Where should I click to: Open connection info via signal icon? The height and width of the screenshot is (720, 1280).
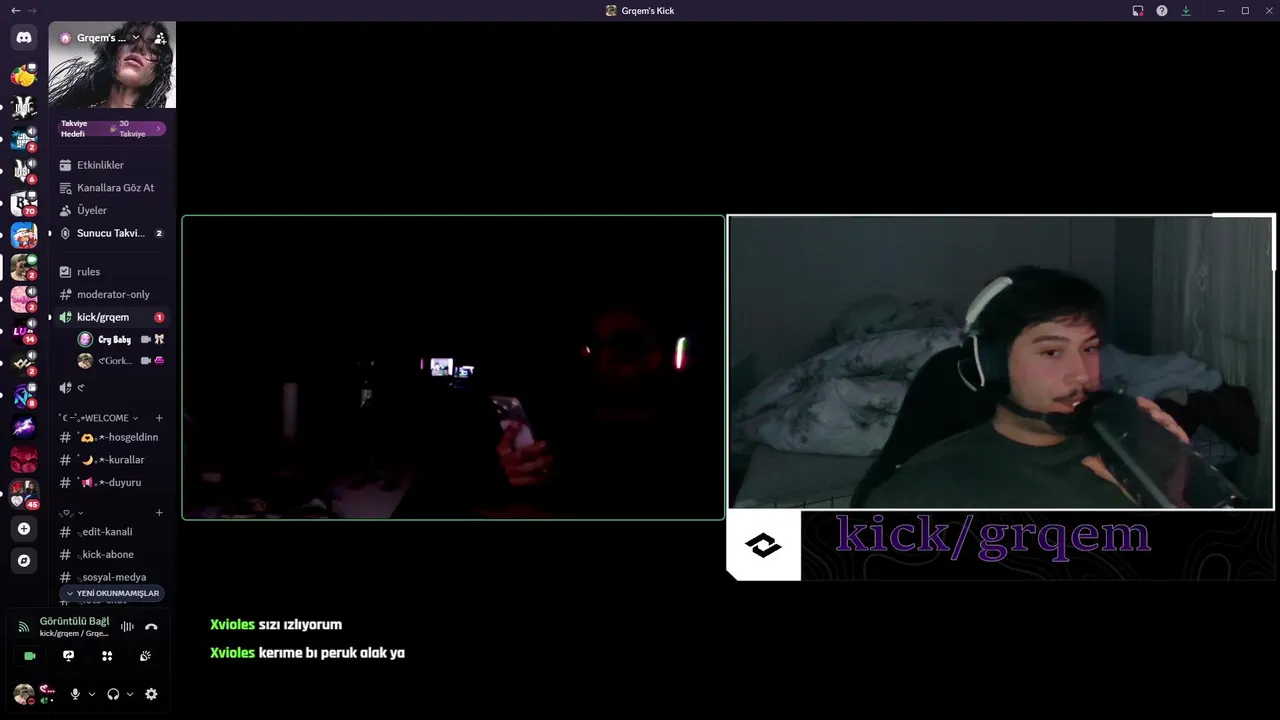tap(24, 627)
